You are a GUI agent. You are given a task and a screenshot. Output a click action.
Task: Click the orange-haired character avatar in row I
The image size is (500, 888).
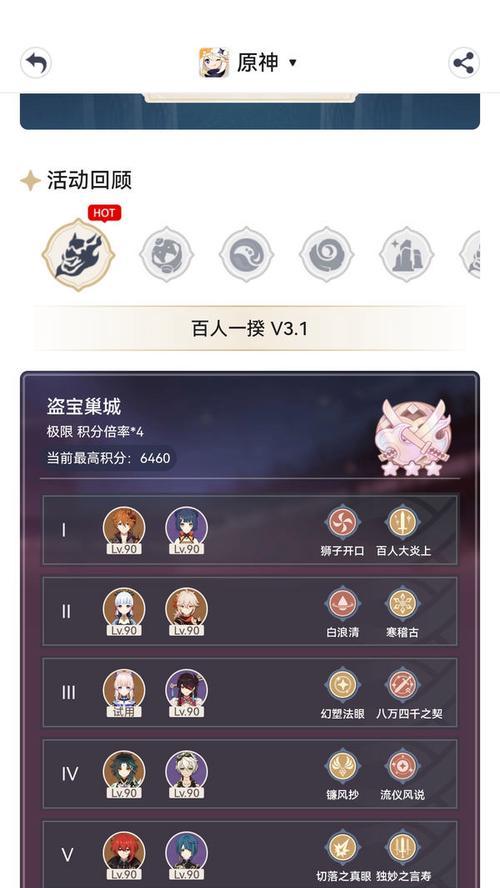tap(124, 530)
